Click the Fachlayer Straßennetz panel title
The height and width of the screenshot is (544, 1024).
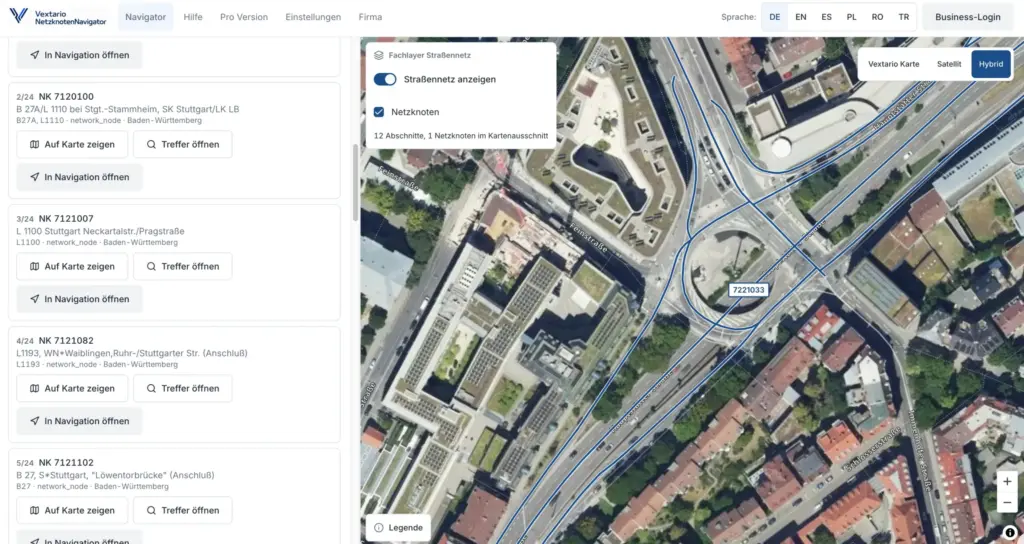430,56
